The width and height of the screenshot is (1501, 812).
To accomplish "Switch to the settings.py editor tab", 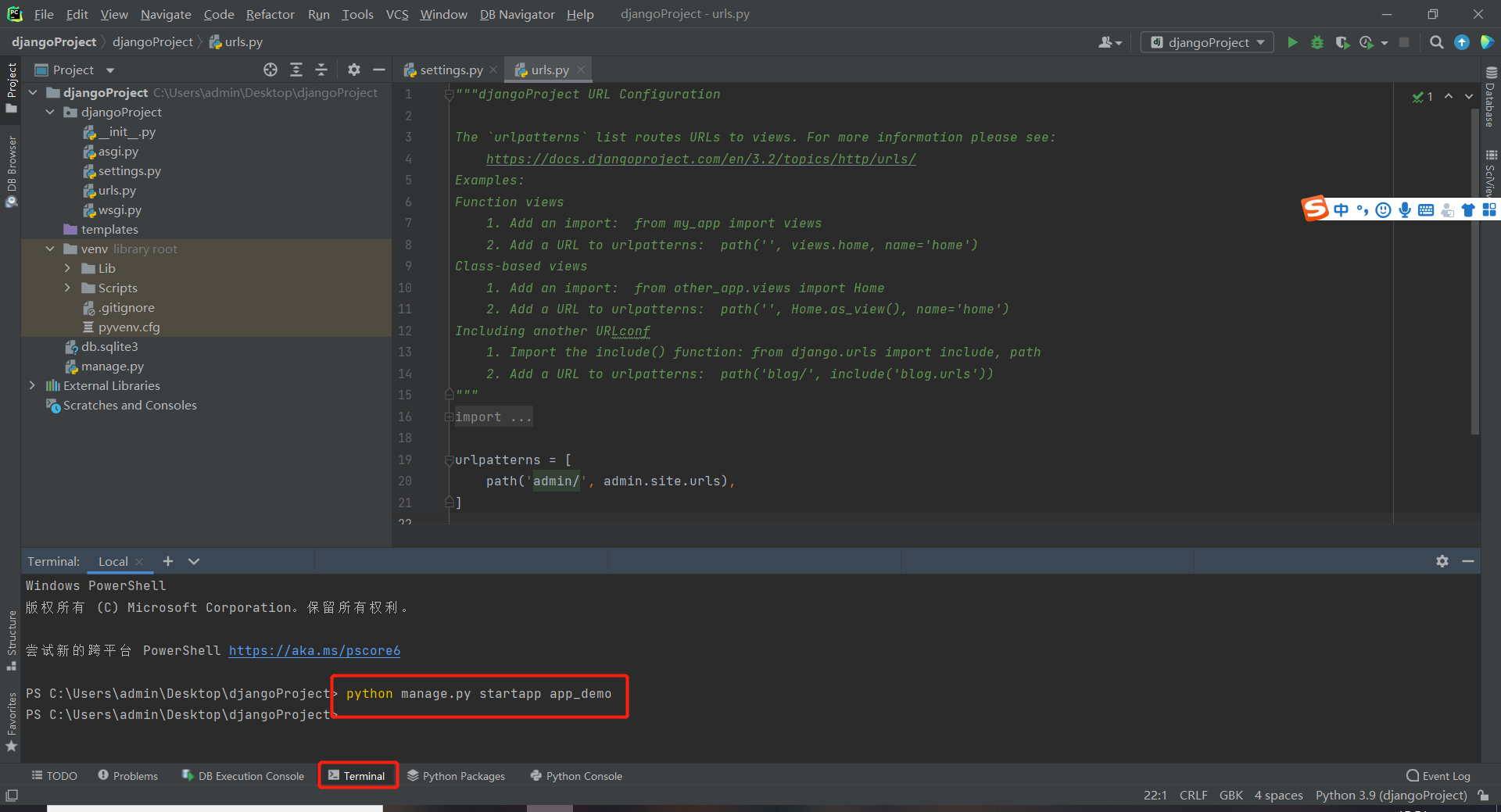I will coord(450,70).
